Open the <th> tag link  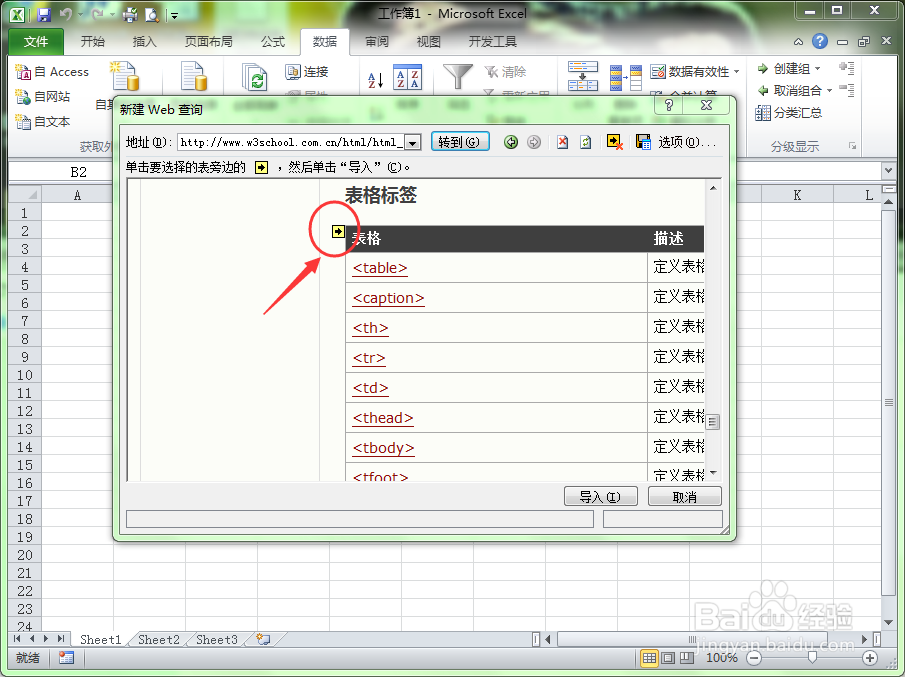(370, 328)
